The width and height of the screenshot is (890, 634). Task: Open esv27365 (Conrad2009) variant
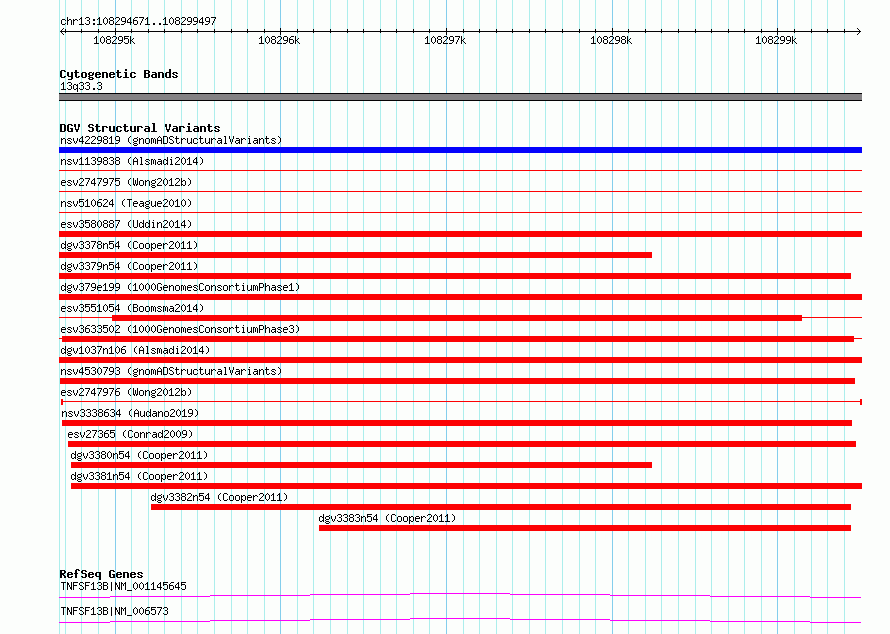tap(130, 434)
